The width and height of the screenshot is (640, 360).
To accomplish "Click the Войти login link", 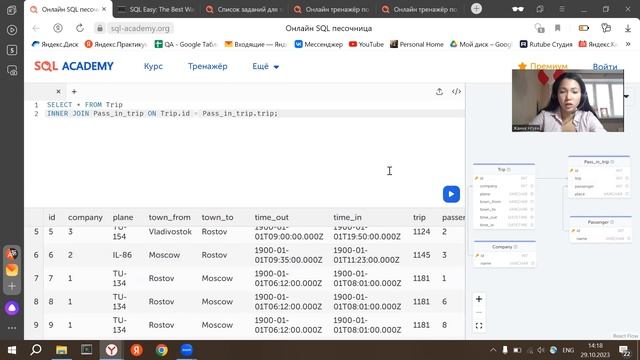I will point(604,67).
